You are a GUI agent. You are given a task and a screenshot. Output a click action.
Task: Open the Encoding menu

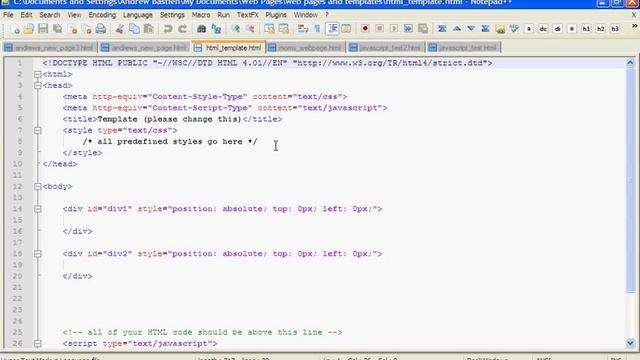coord(102,15)
